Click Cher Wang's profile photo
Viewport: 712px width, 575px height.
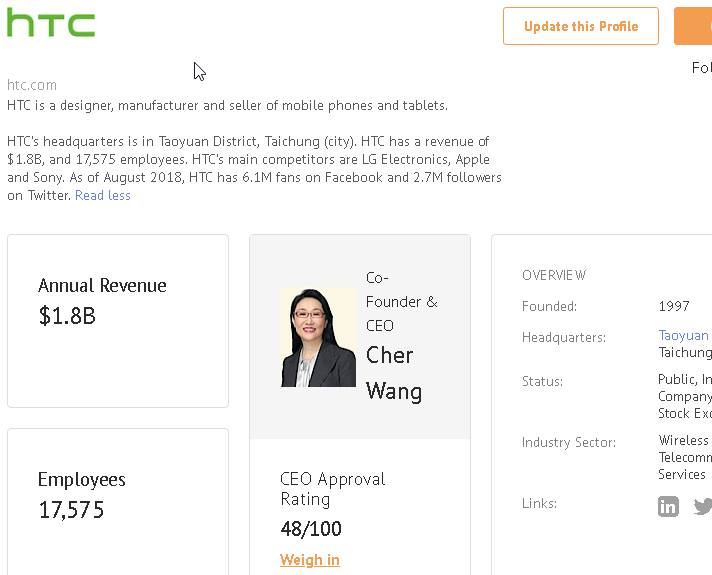coord(318,337)
